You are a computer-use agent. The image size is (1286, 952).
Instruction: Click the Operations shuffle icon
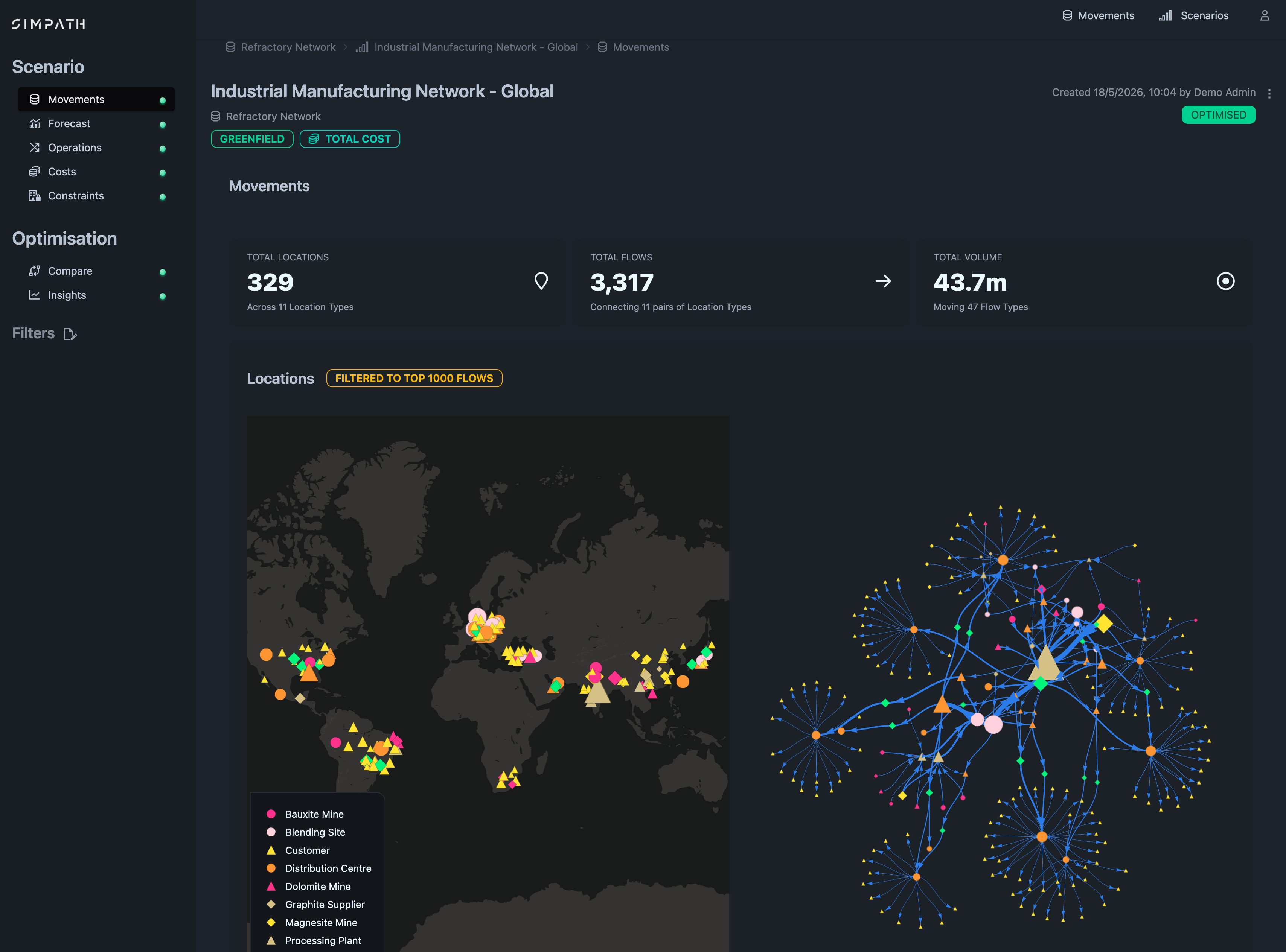coord(35,148)
